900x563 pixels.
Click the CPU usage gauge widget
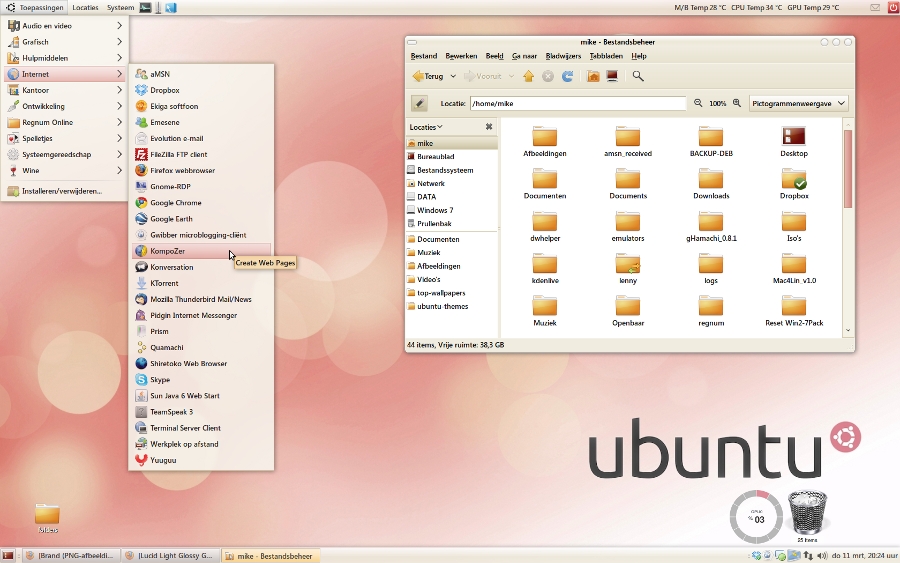[x=756, y=517]
